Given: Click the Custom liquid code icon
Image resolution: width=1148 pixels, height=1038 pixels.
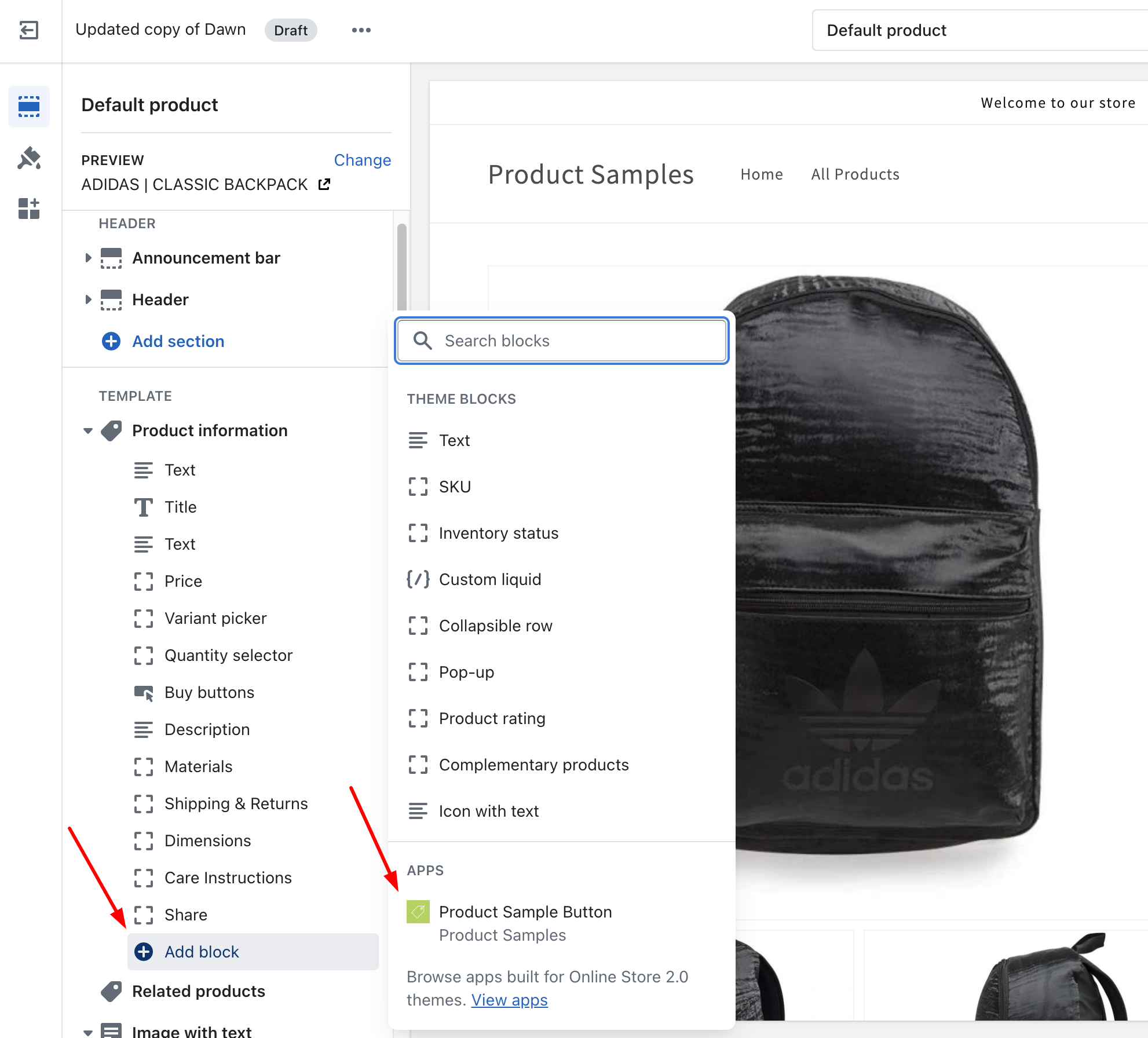Looking at the screenshot, I should click(x=418, y=579).
